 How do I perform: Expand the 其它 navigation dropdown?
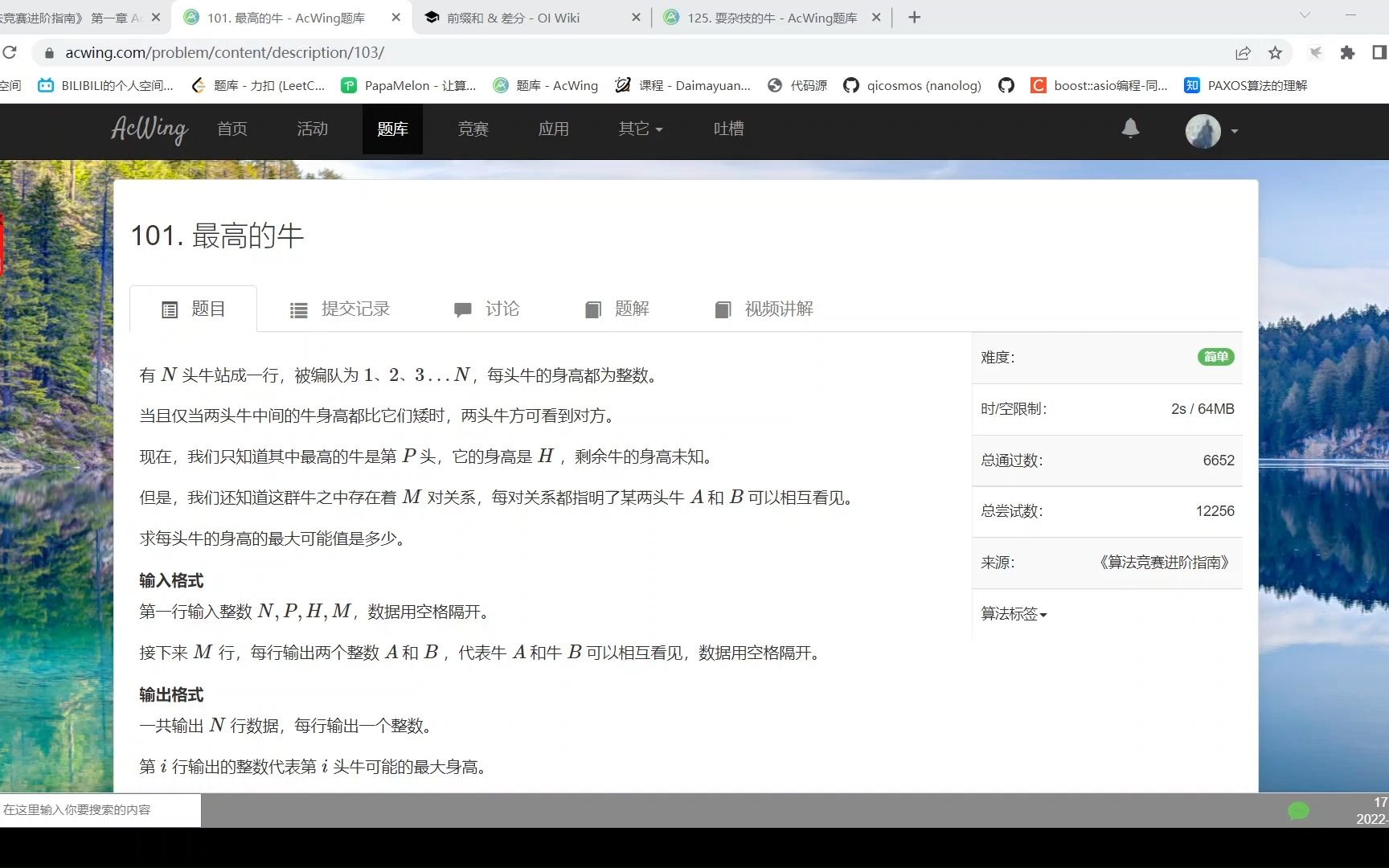tap(639, 129)
